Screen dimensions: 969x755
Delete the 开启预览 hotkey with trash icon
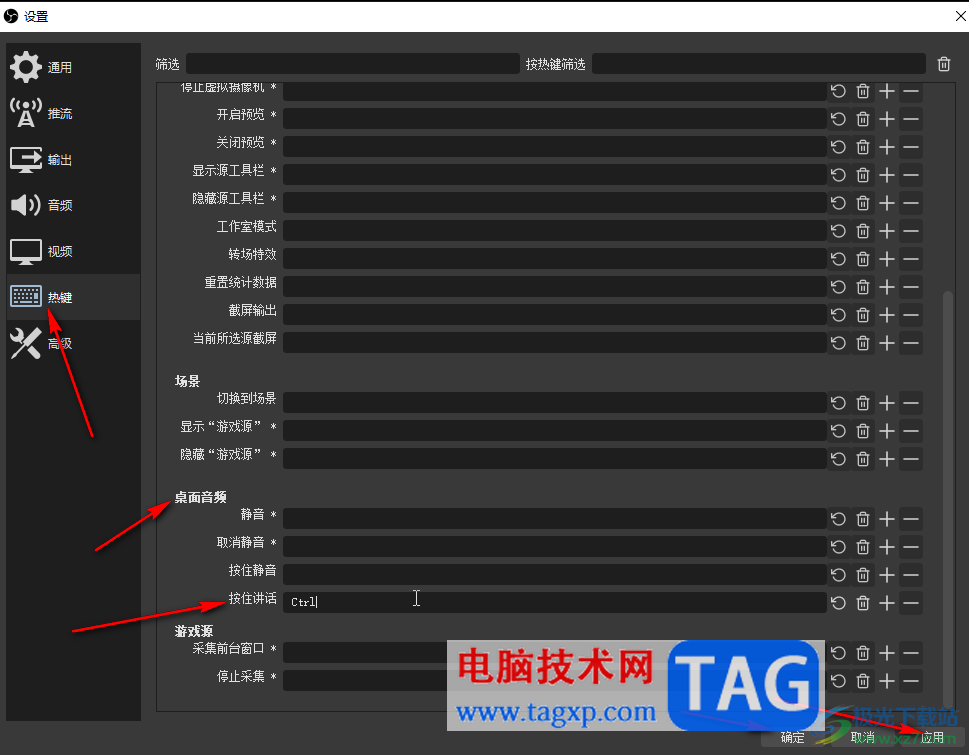click(863, 119)
